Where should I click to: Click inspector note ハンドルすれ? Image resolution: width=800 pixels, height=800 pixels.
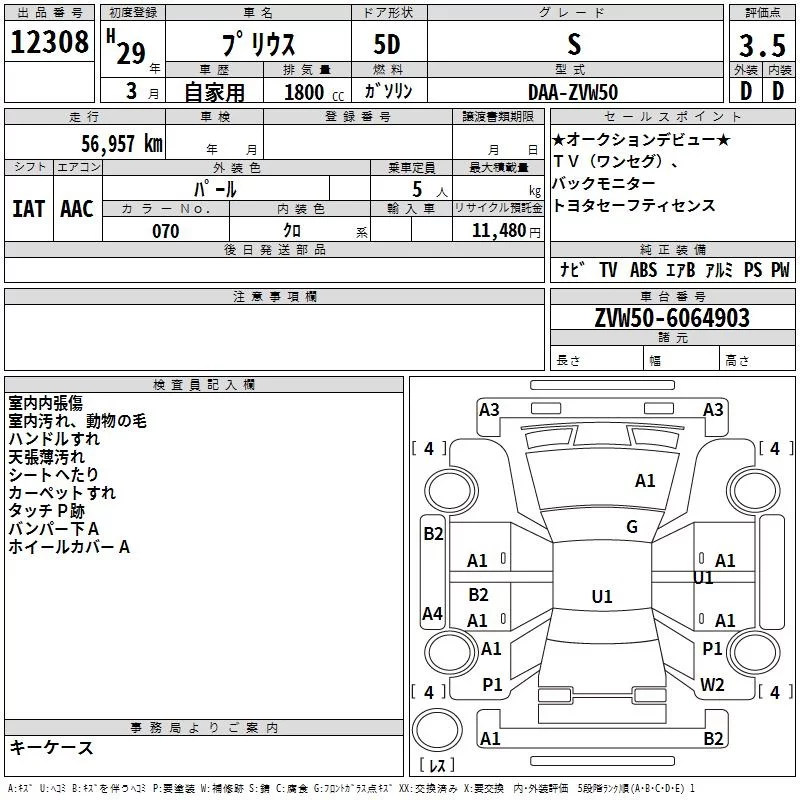(x=54, y=439)
